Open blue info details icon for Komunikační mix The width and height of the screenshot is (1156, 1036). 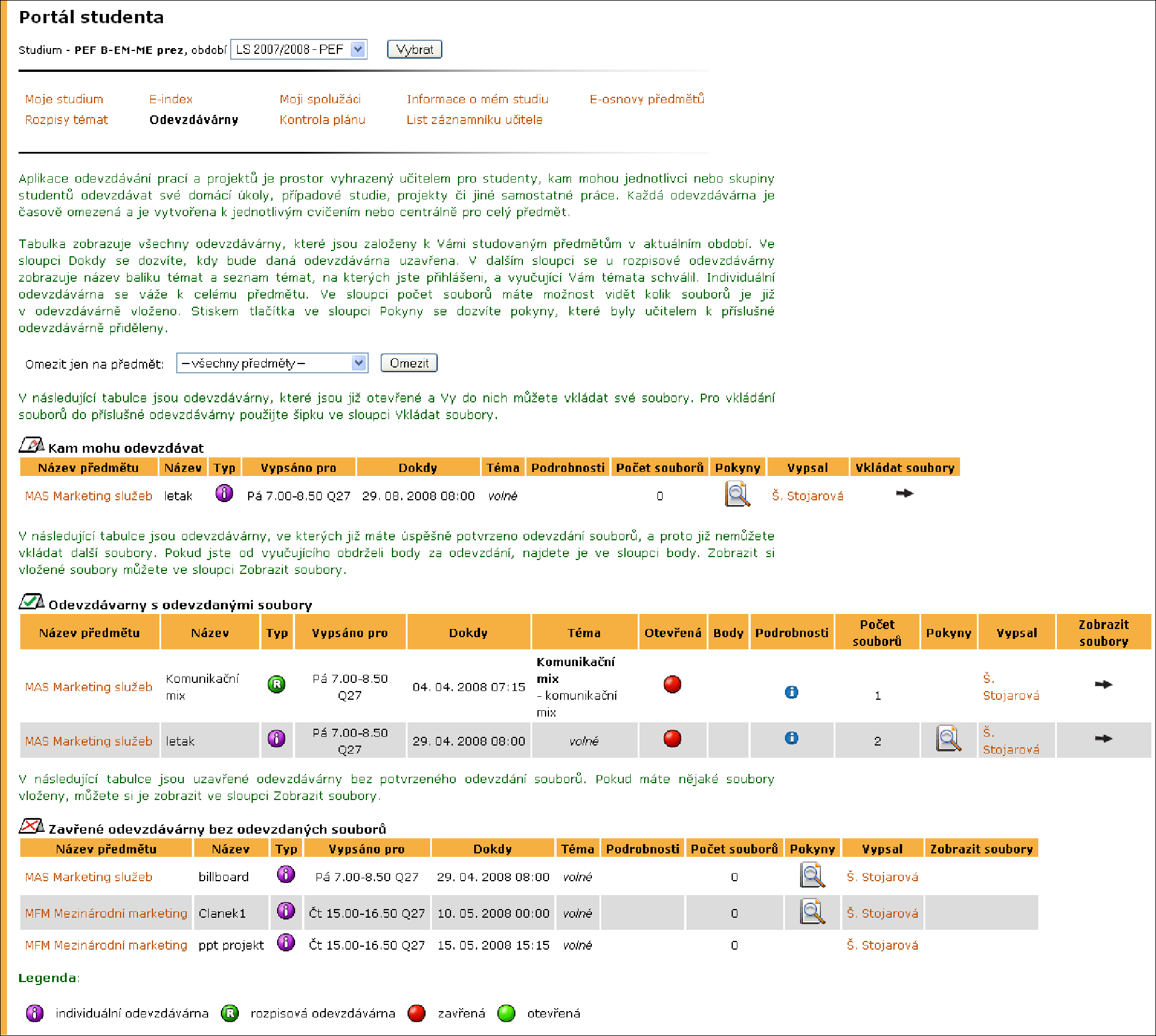(x=791, y=692)
